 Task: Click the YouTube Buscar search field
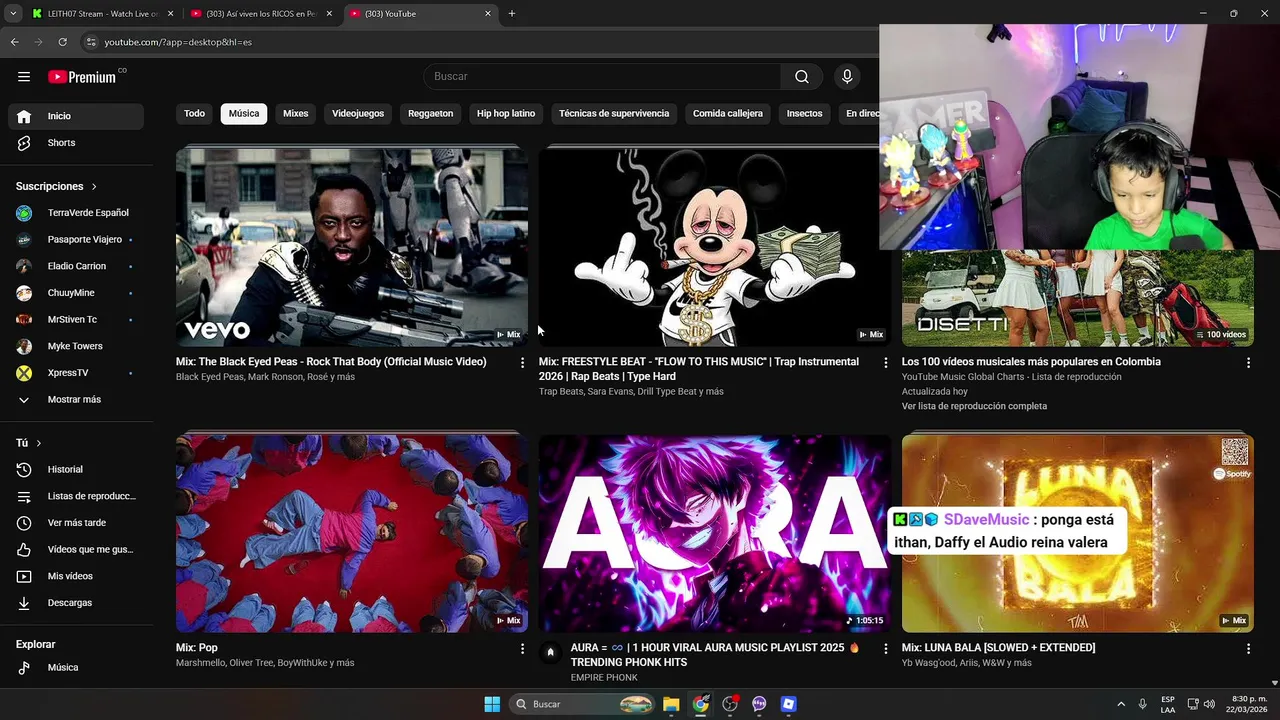point(602,77)
